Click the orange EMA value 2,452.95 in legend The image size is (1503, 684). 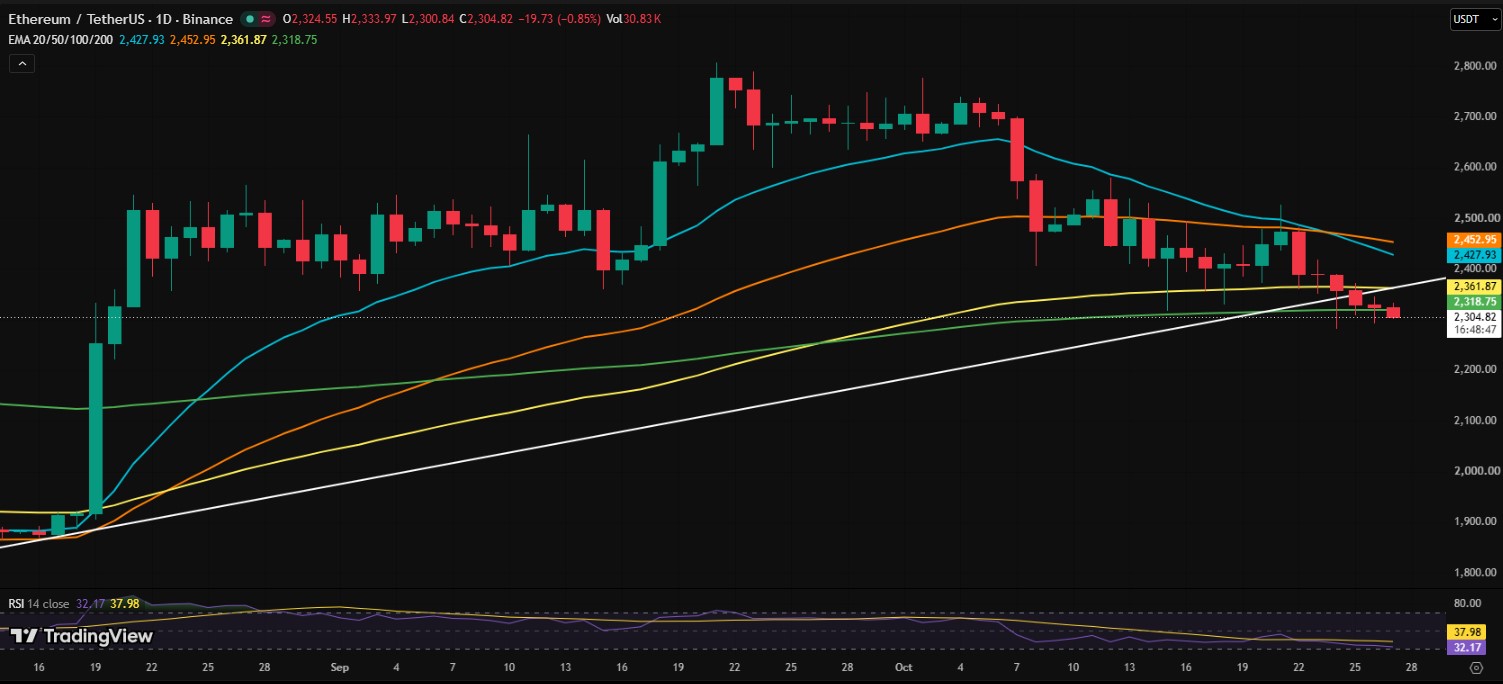pos(191,40)
